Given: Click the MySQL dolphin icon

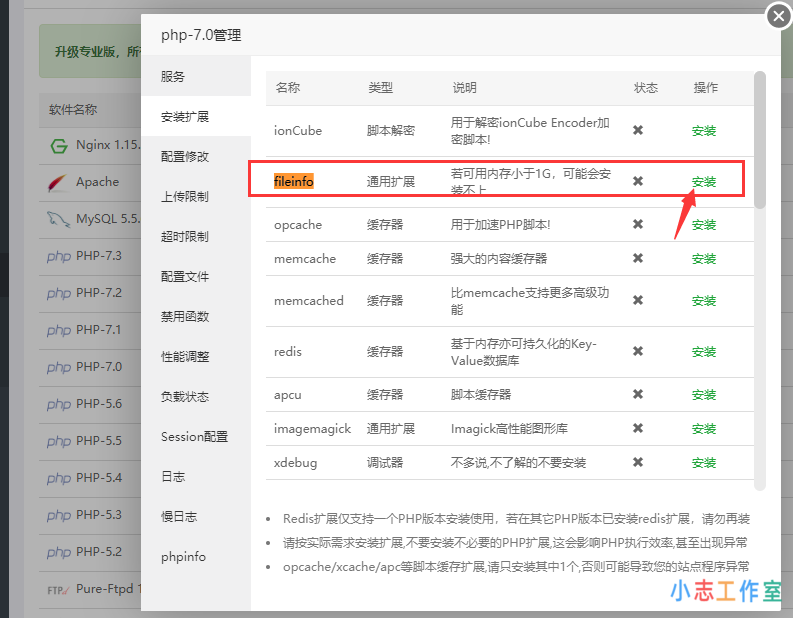Looking at the screenshot, I should pos(58,219).
